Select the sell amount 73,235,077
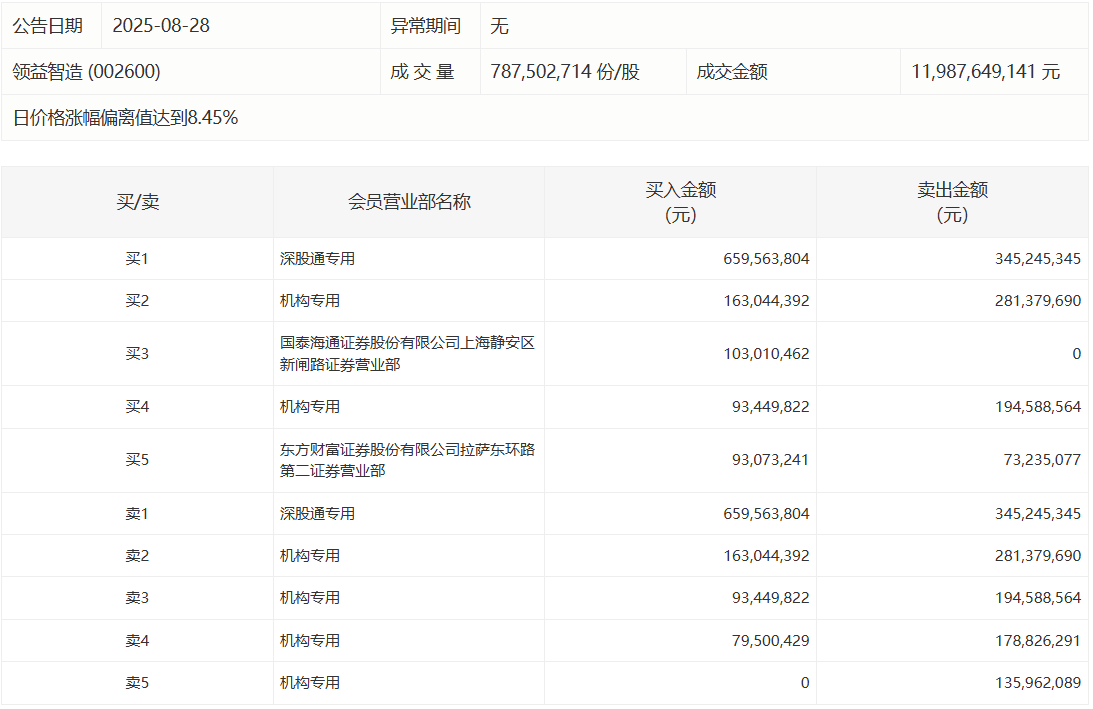 tap(1038, 460)
